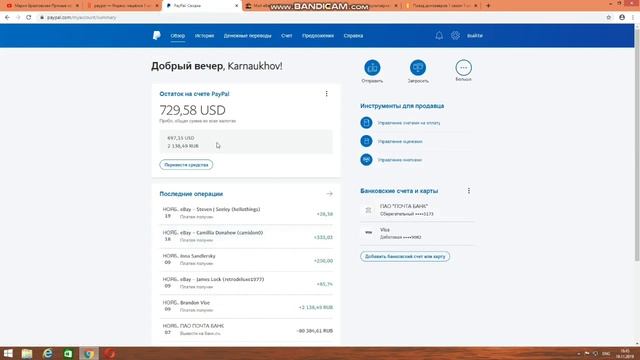Image resolution: width=640 pixels, height=360 pixels.
Task: Click the browser back arrow
Action: click(7, 18)
